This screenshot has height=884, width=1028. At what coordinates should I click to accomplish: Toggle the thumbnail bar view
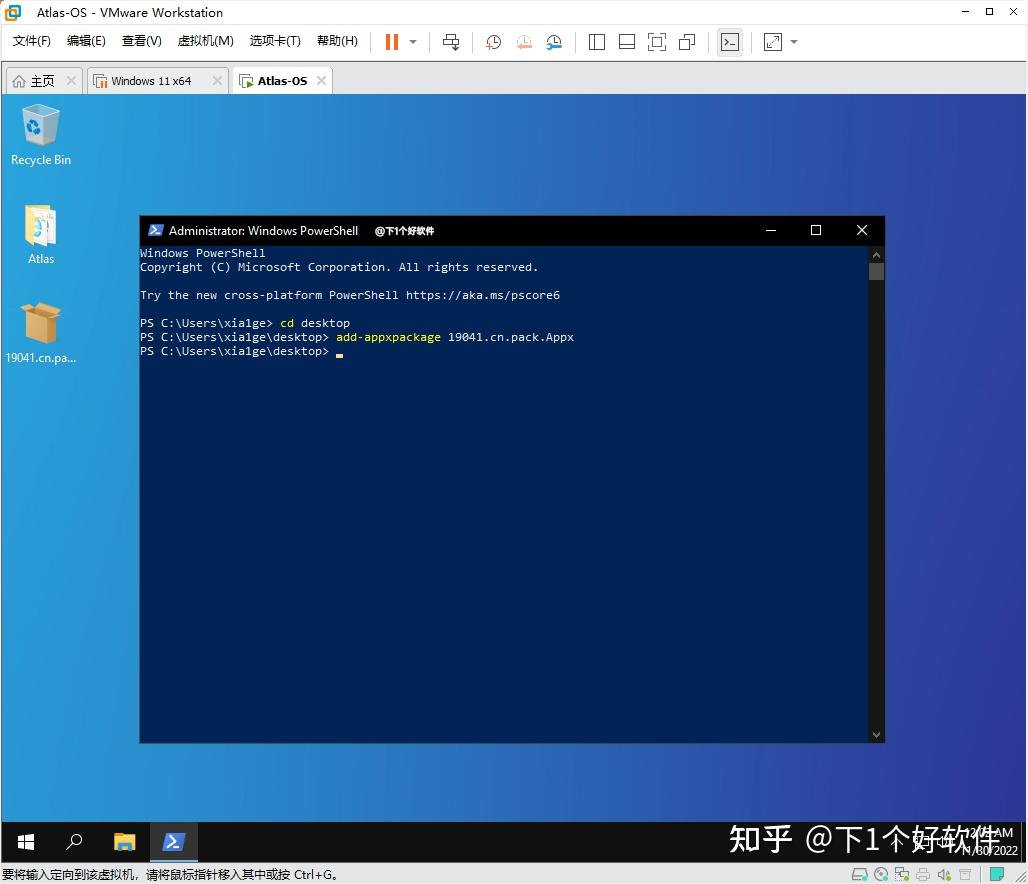point(627,42)
